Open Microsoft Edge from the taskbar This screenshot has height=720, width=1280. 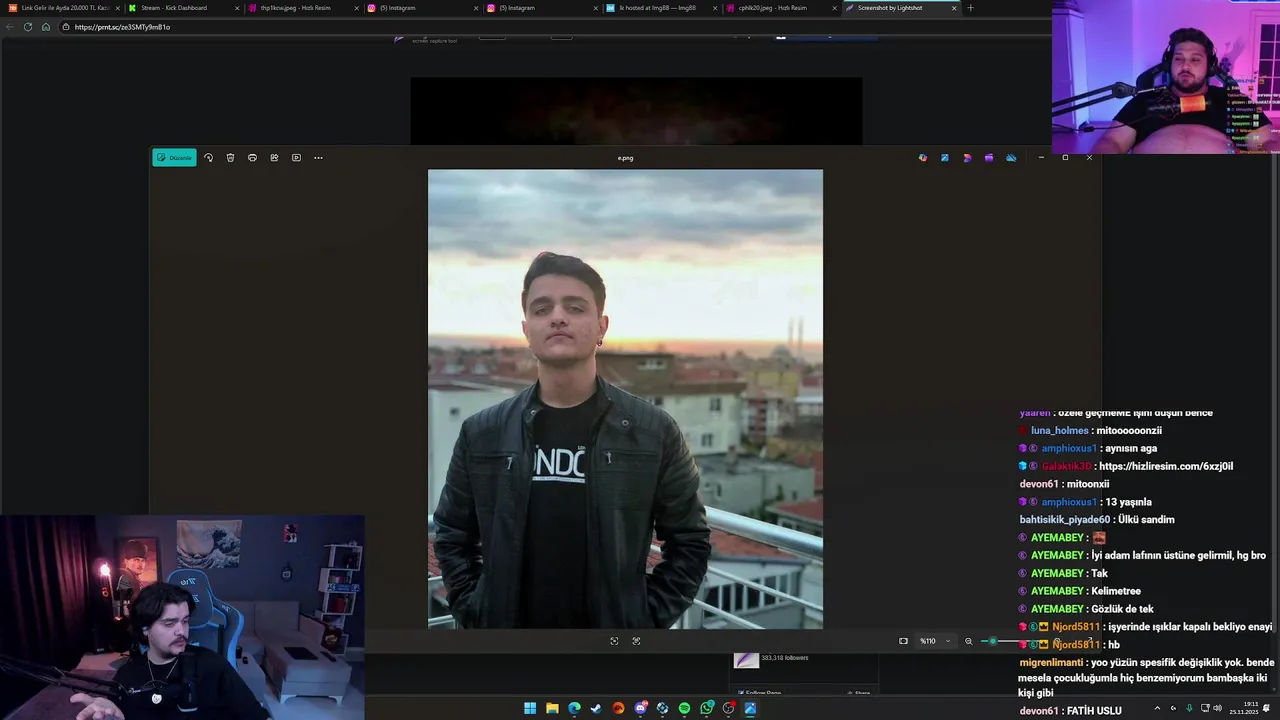(574, 709)
